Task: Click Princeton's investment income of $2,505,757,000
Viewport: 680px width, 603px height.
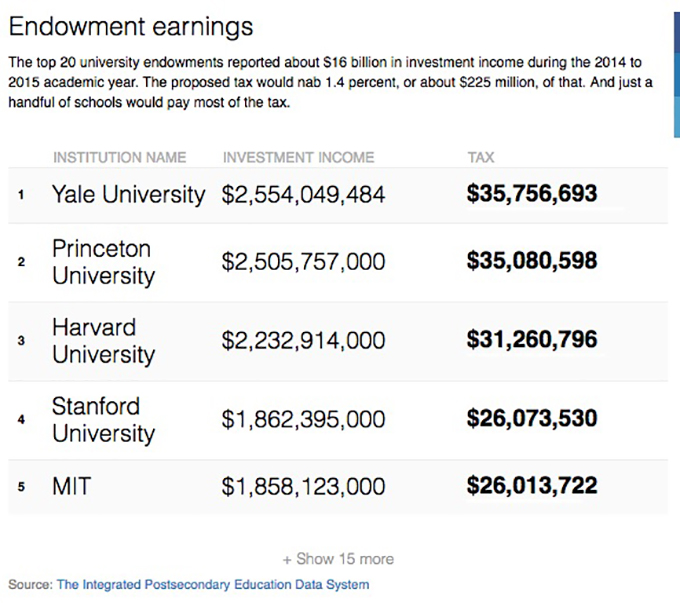Action: [303, 262]
